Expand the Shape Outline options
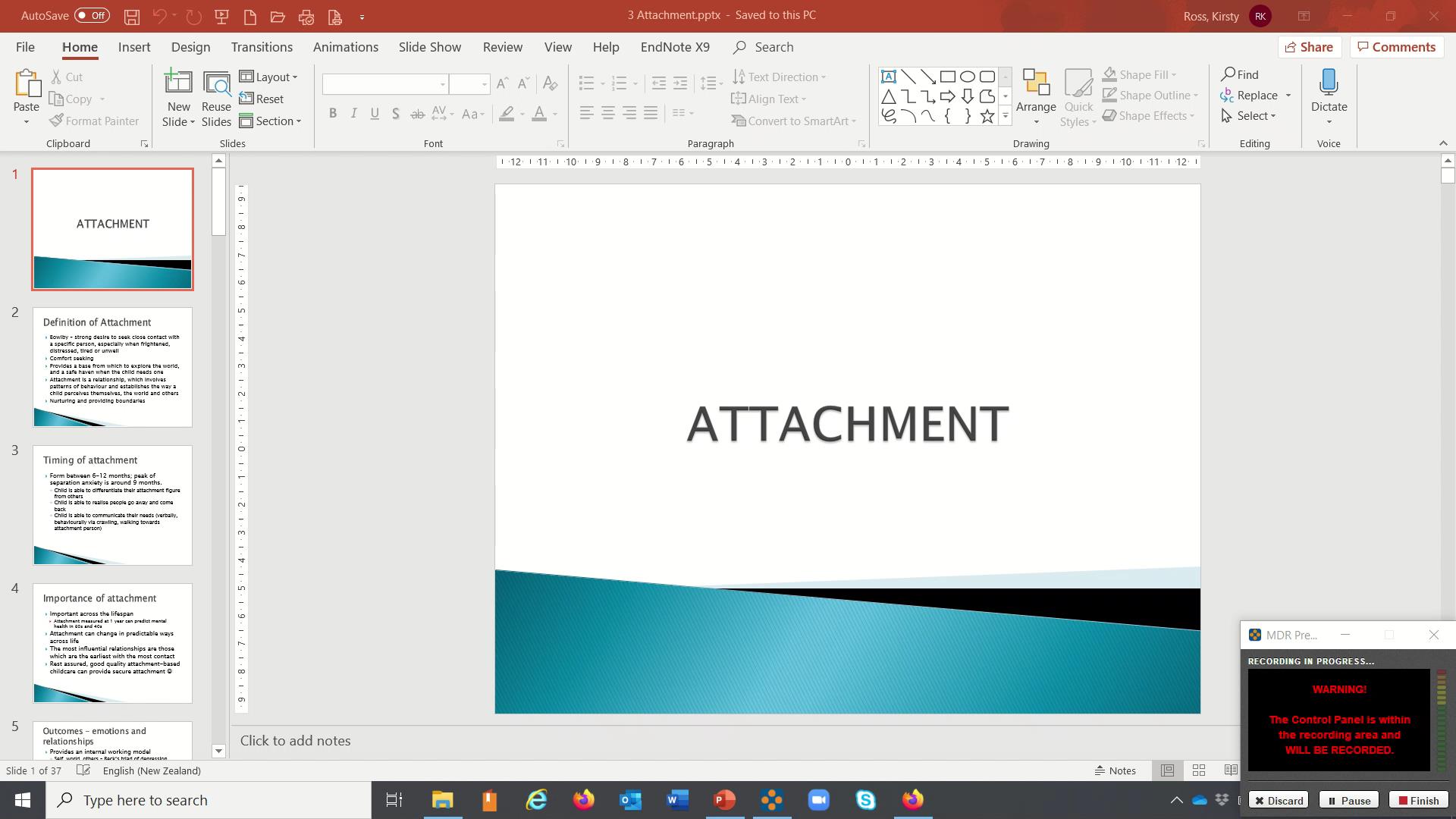 click(1197, 95)
